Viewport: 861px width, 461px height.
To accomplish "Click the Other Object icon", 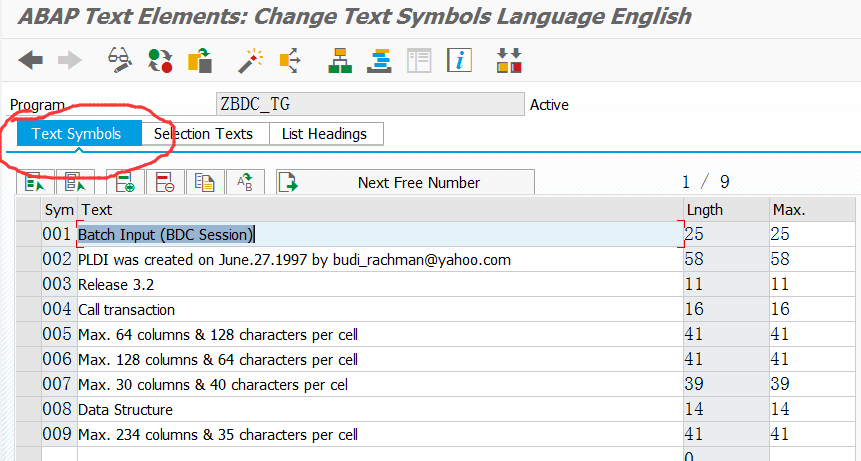I will pyautogui.click(x=199, y=60).
